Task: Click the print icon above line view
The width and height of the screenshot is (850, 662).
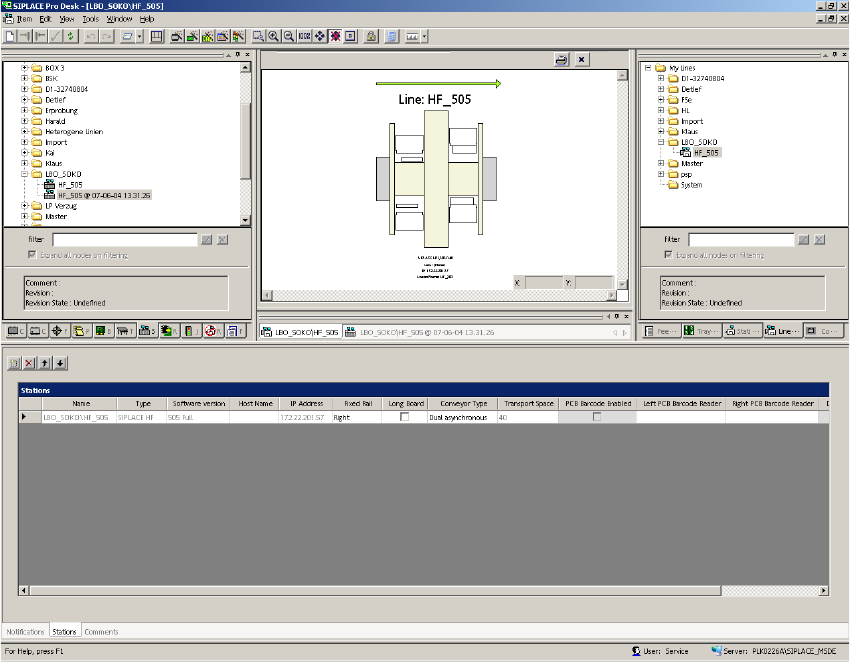Action: 562,60
